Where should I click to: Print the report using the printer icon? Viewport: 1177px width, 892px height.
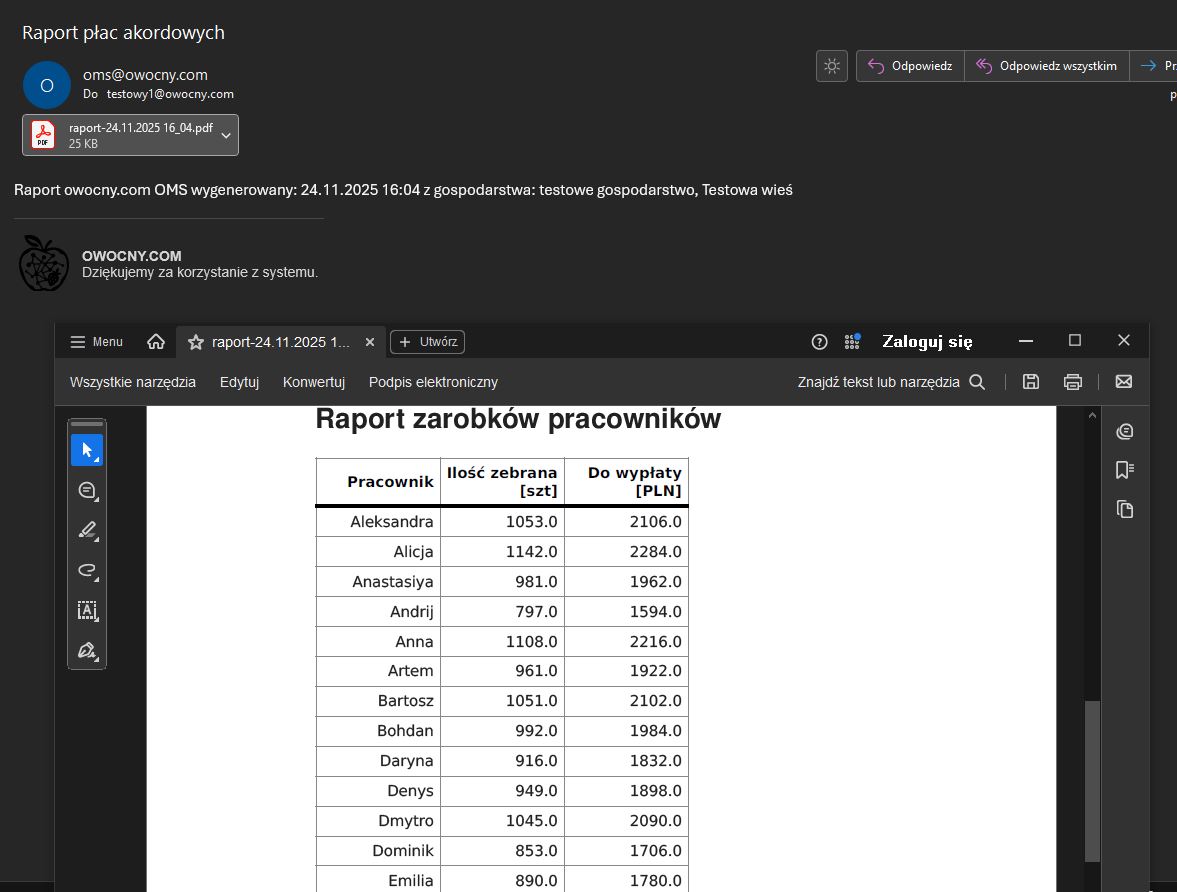click(1073, 382)
